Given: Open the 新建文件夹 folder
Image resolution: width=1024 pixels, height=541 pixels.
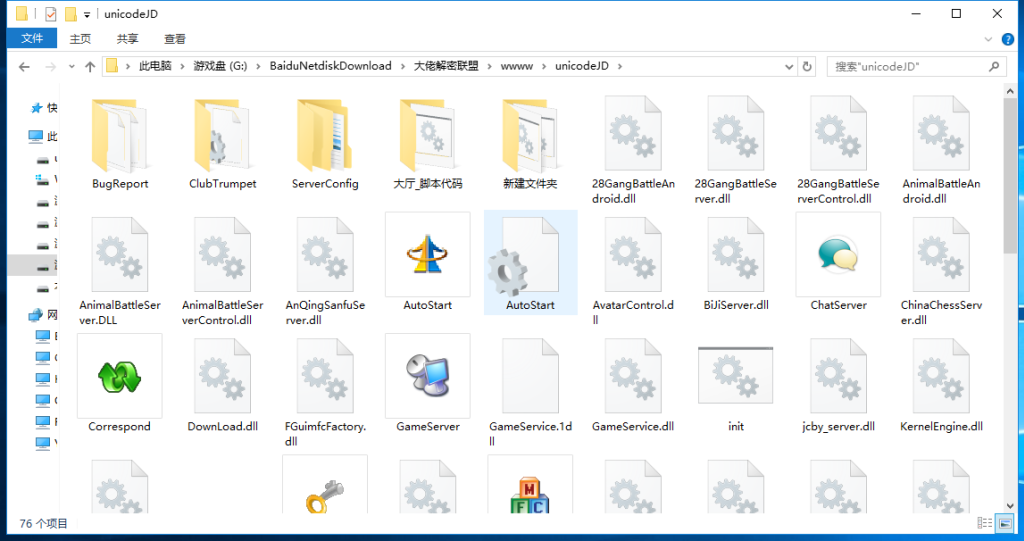Looking at the screenshot, I should (530, 144).
